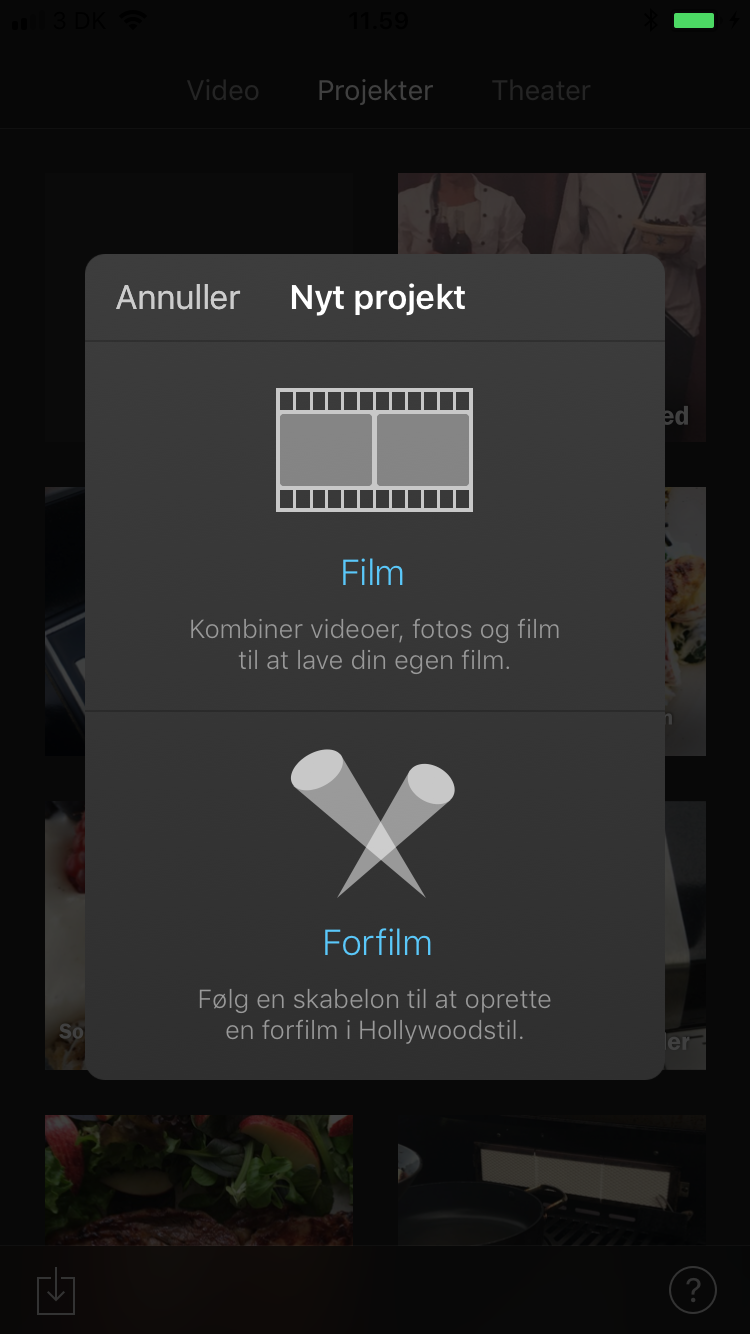
Task: Switch to the Theater tab
Action: coord(541,90)
